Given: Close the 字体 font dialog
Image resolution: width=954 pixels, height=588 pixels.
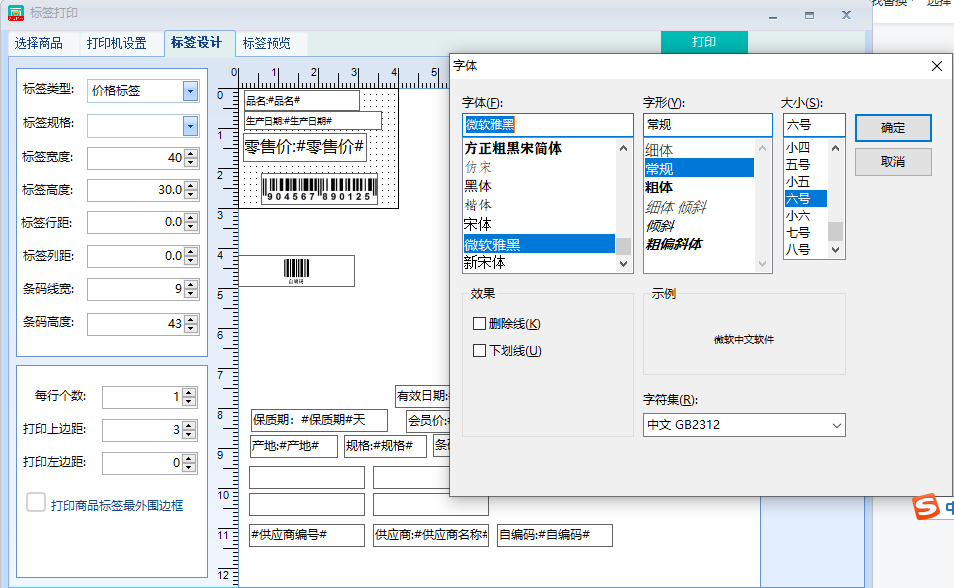Looking at the screenshot, I should (936, 66).
